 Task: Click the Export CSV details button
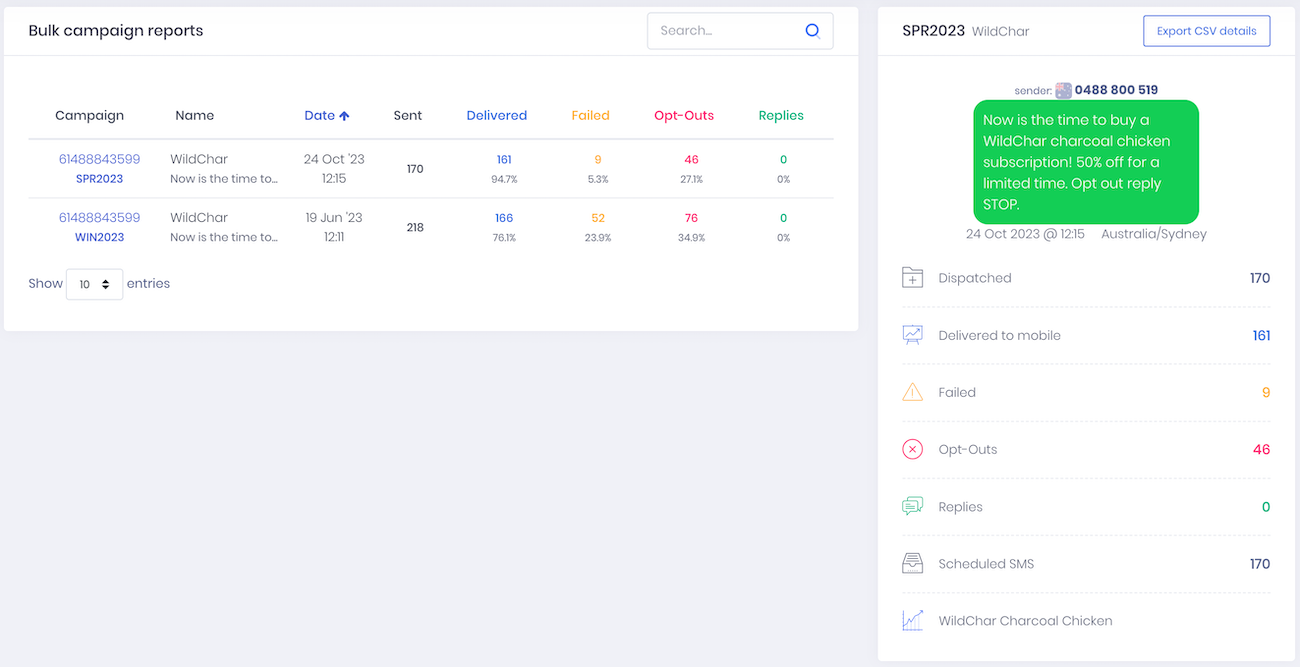1206,30
